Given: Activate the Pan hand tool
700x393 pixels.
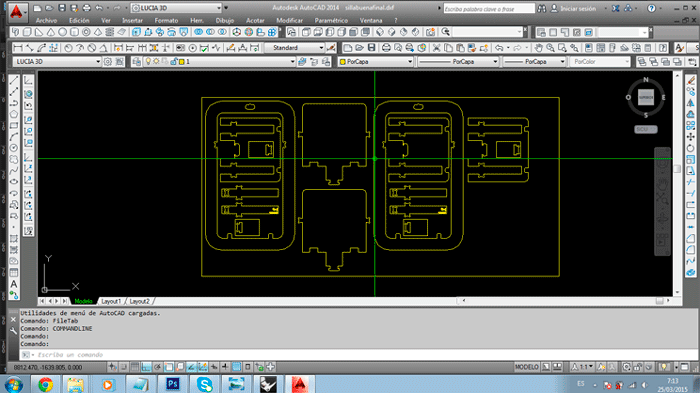Looking at the screenshot, I should point(539,48).
